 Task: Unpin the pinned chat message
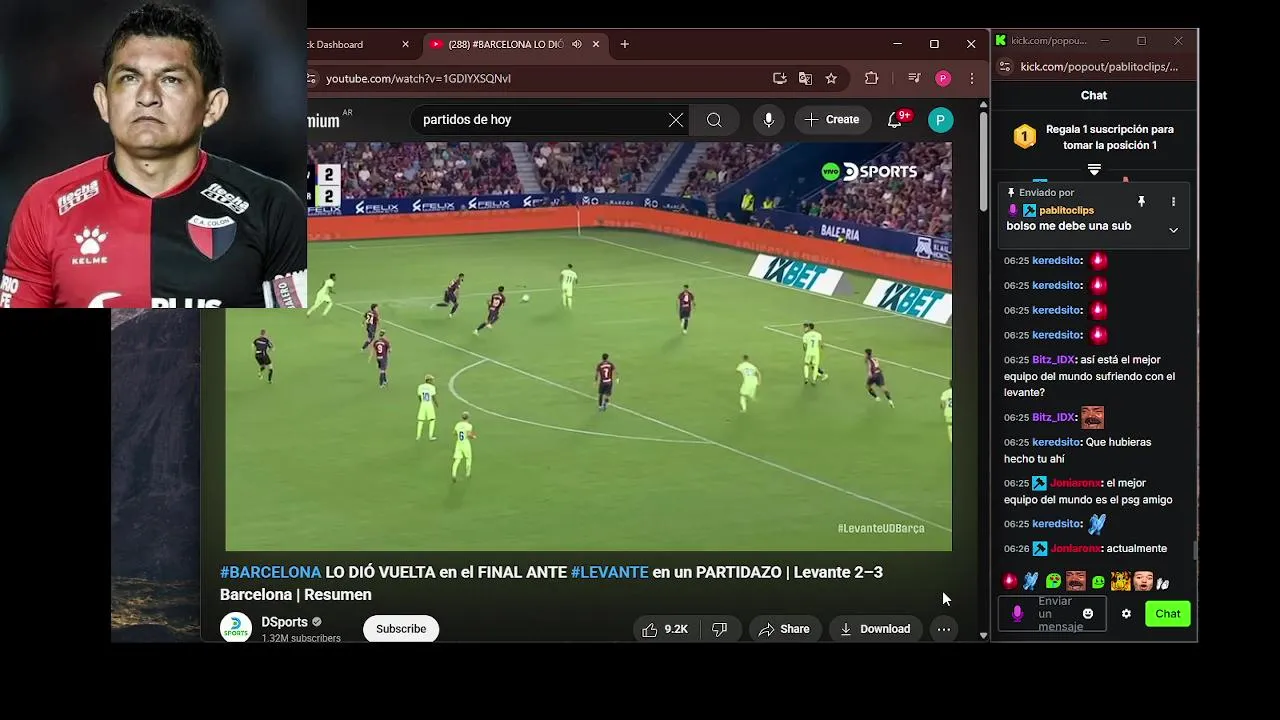click(x=1141, y=202)
